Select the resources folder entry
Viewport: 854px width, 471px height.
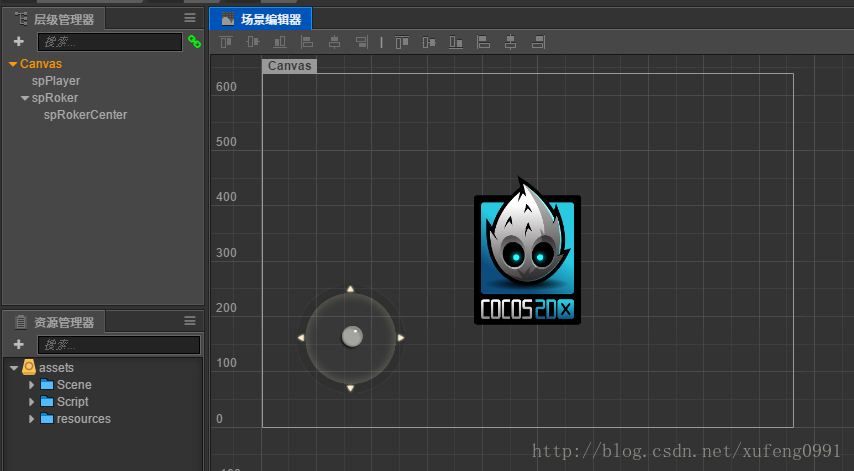pyautogui.click(x=83, y=418)
